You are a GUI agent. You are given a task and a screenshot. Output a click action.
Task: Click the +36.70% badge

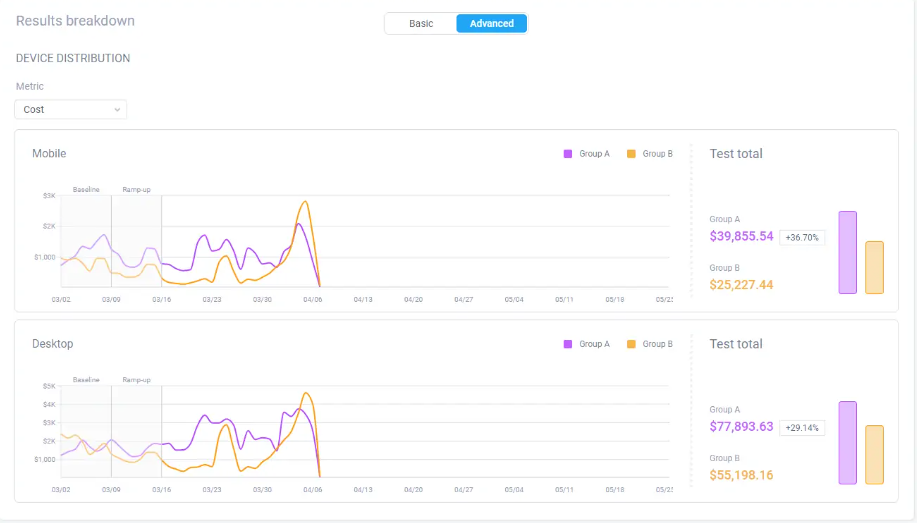click(802, 238)
